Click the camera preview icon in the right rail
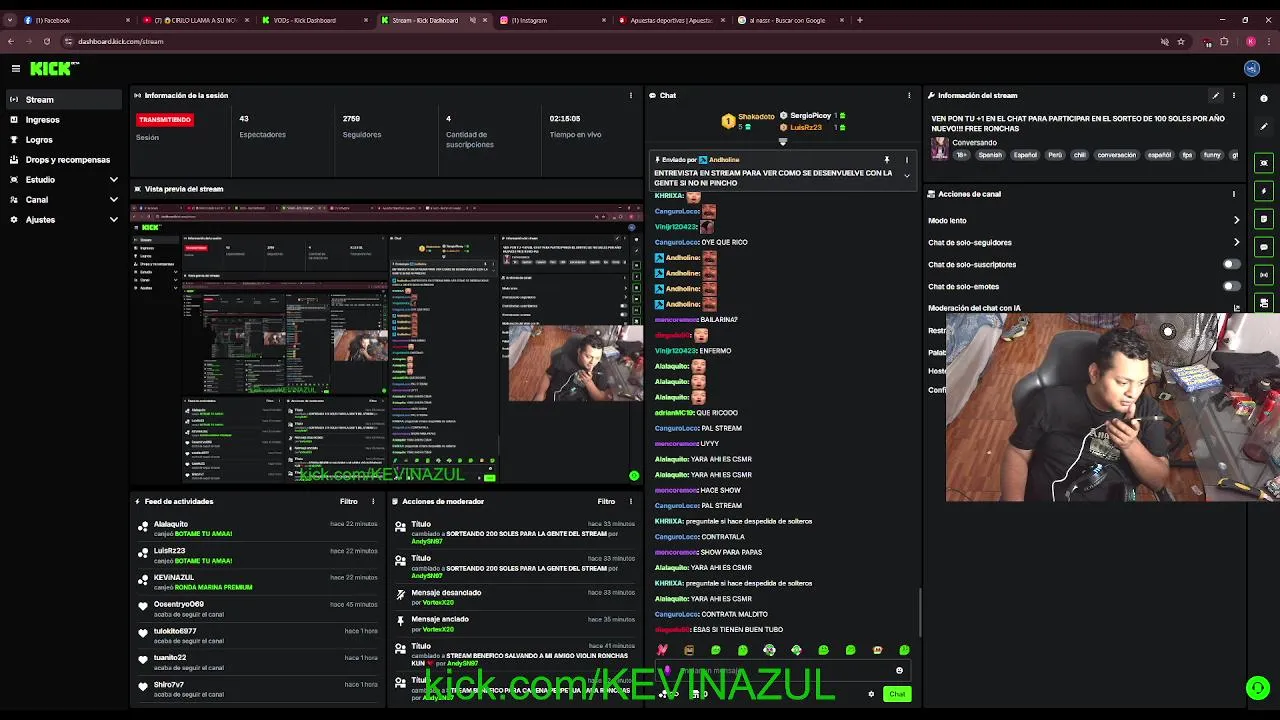1280x720 pixels. (x=1265, y=162)
